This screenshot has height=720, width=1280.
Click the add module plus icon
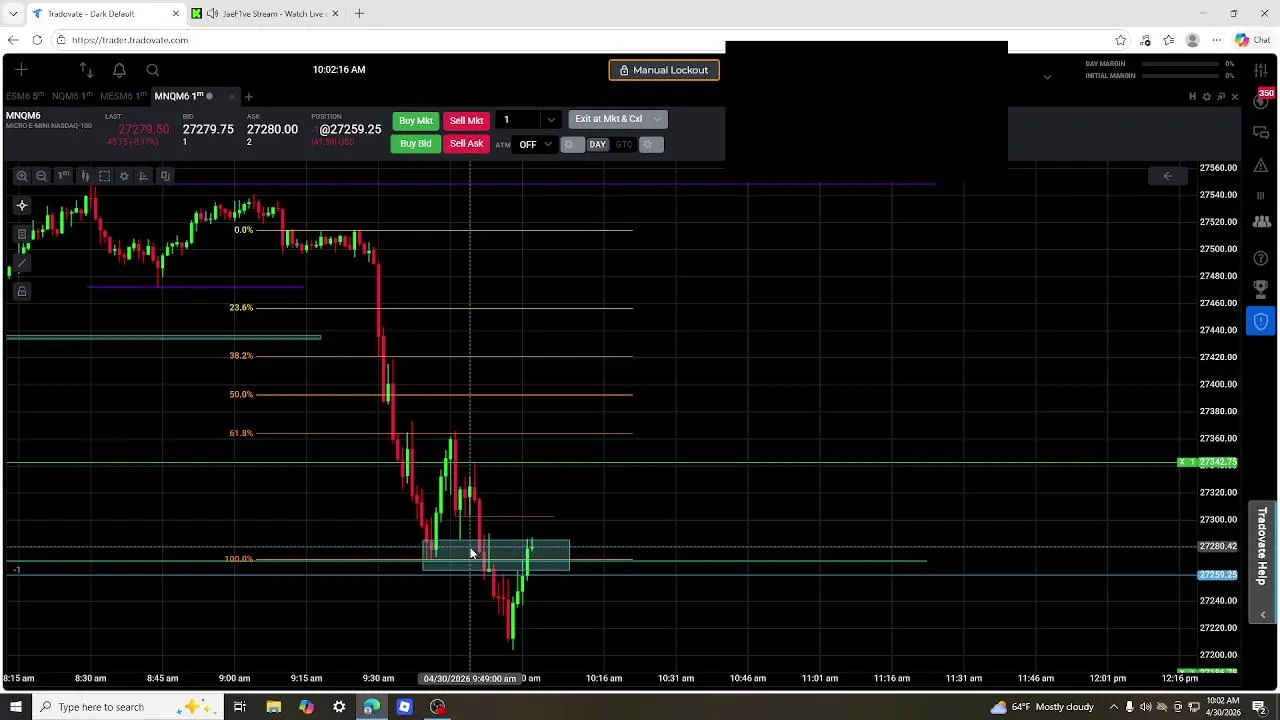(x=21, y=70)
